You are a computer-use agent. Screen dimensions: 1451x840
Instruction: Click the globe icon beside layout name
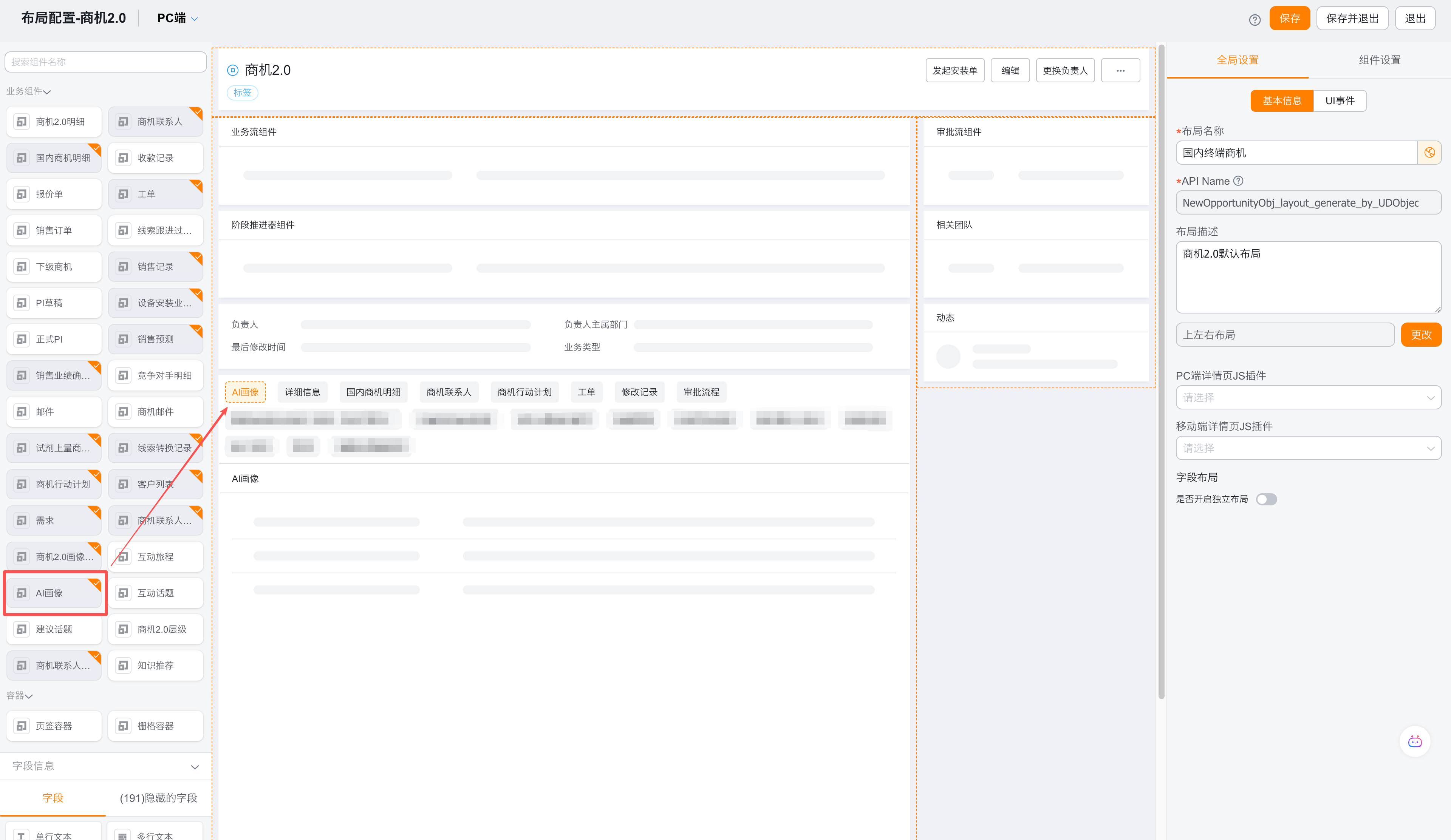[x=1429, y=153]
